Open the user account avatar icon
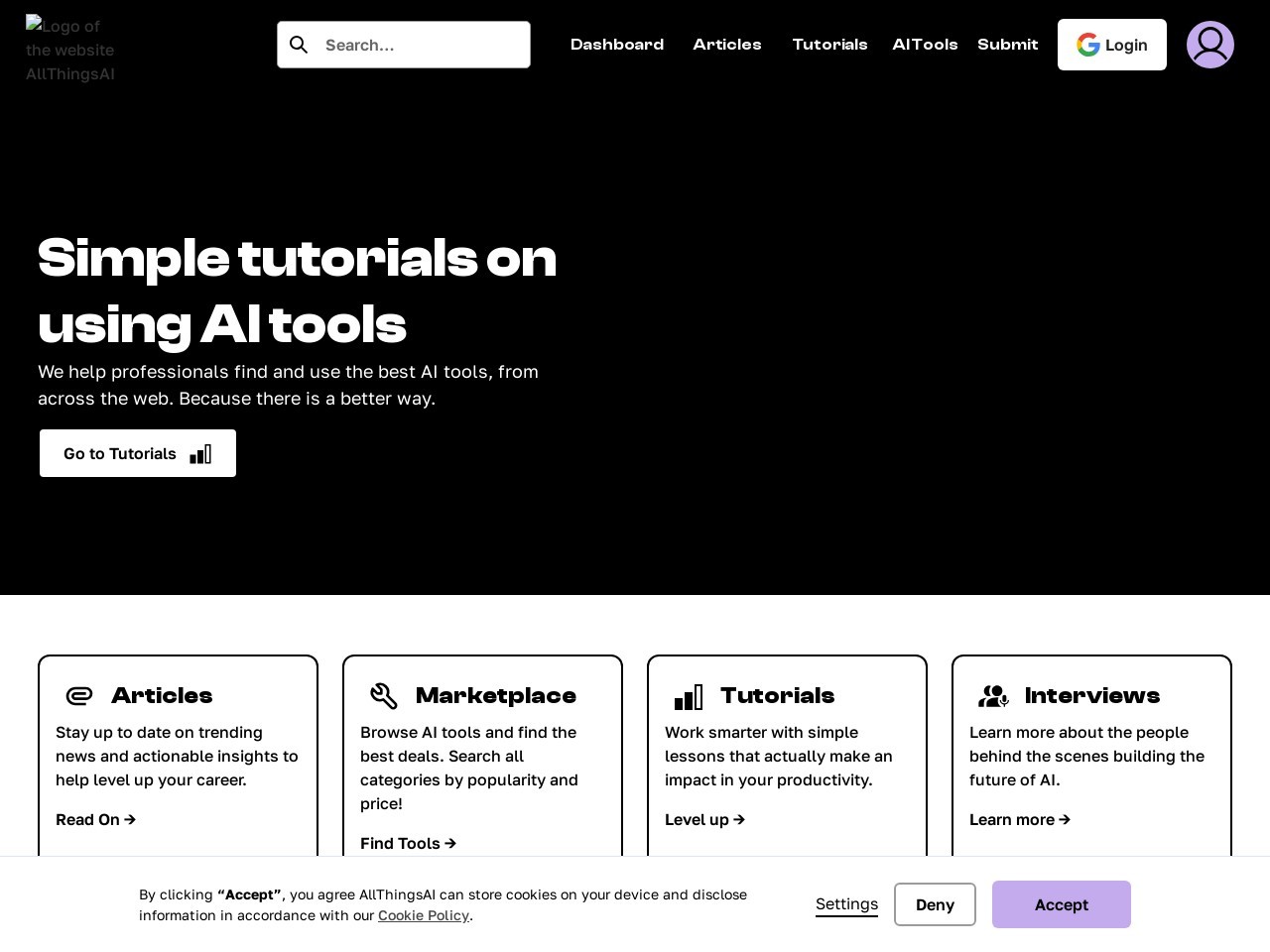The image size is (1270, 952). click(x=1210, y=44)
